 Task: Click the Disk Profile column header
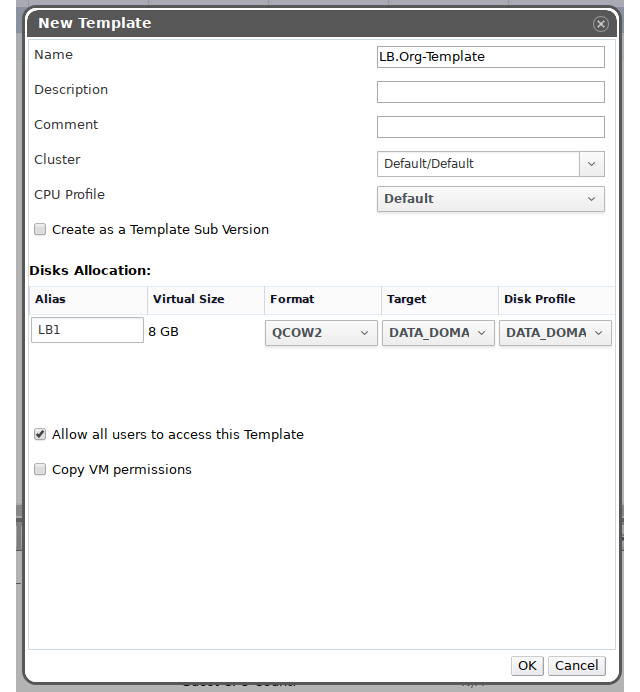click(539, 299)
